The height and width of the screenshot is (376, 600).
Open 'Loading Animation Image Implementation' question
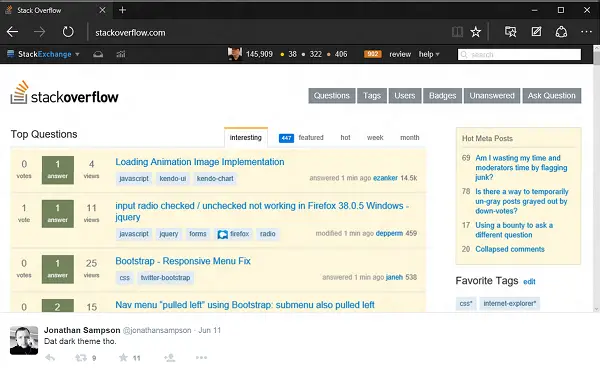coord(200,162)
